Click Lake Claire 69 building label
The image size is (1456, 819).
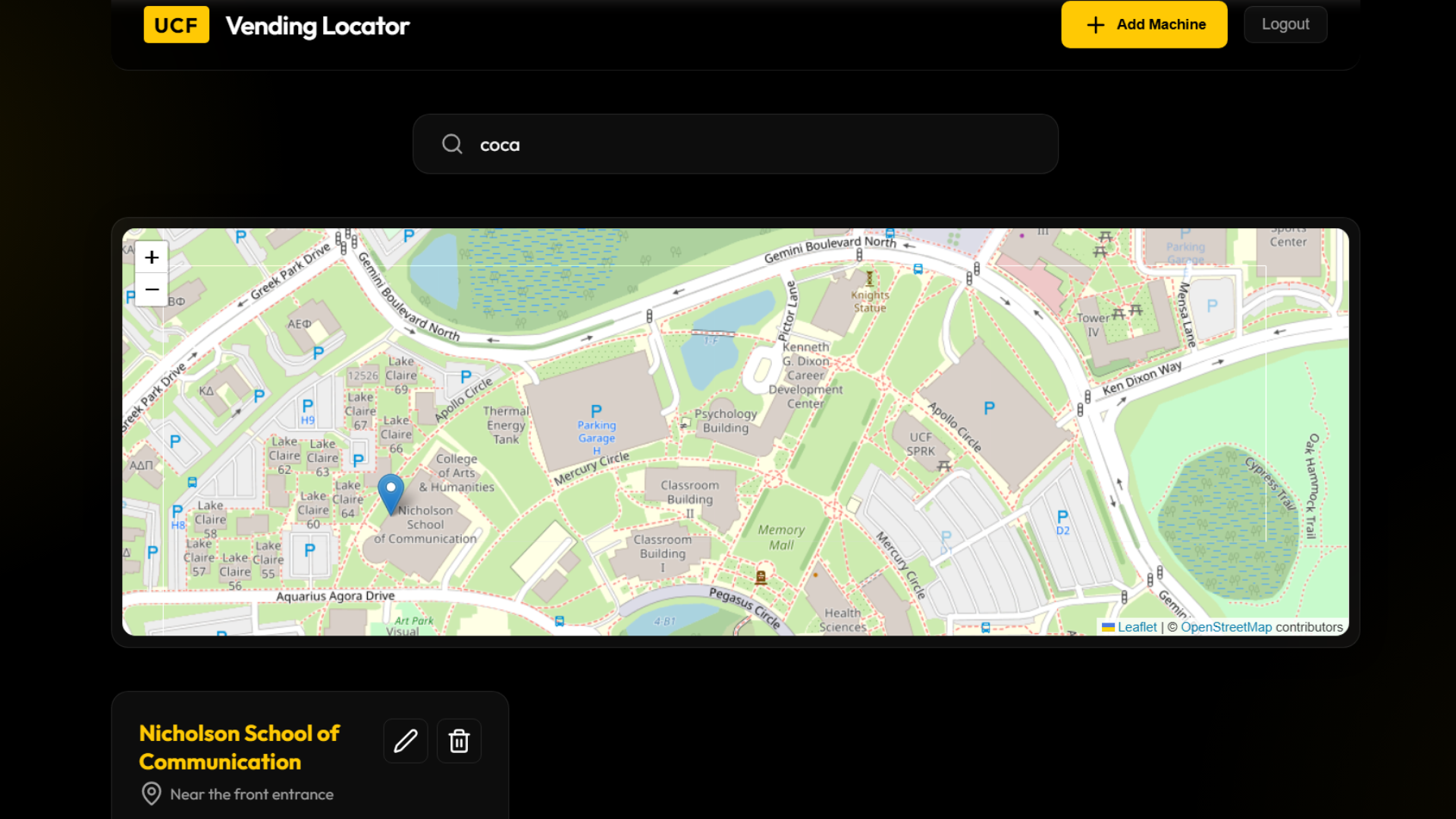[x=401, y=375]
